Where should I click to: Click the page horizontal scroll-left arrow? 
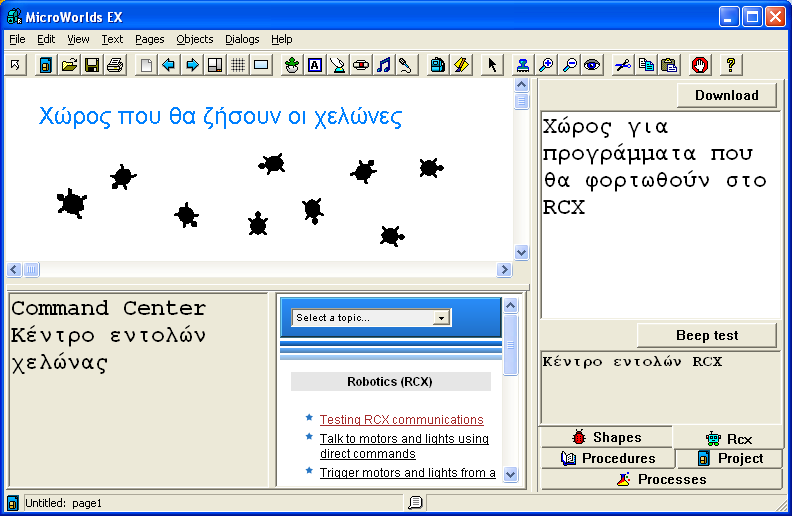click(x=14, y=270)
